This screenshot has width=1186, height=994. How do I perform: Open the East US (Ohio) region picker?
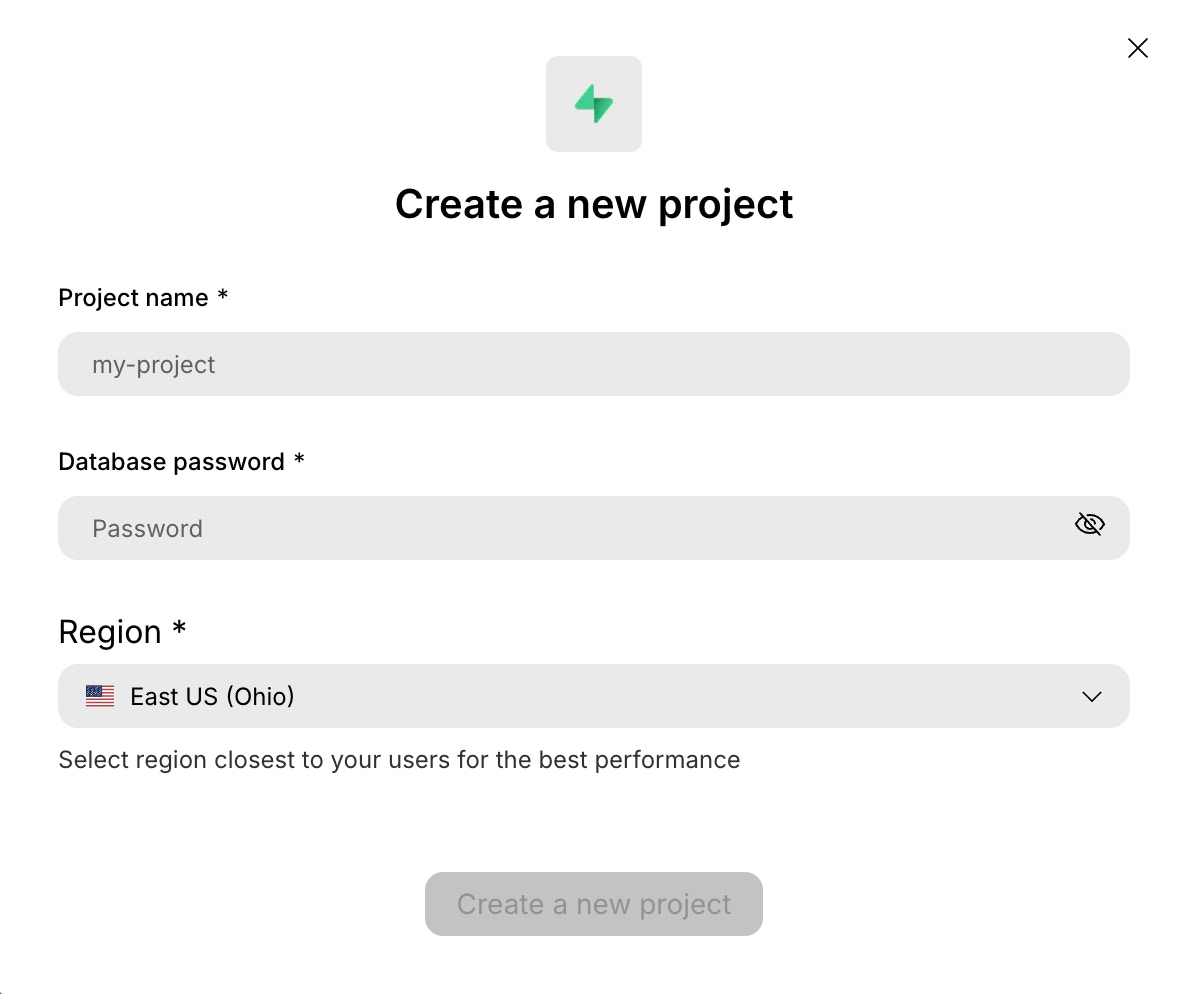[x=594, y=695]
